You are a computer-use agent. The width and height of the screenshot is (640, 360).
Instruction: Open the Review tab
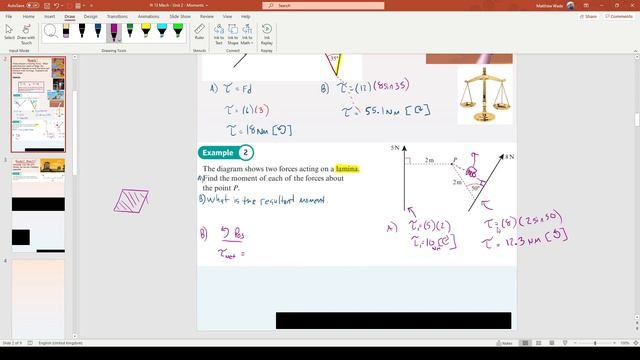click(x=207, y=16)
